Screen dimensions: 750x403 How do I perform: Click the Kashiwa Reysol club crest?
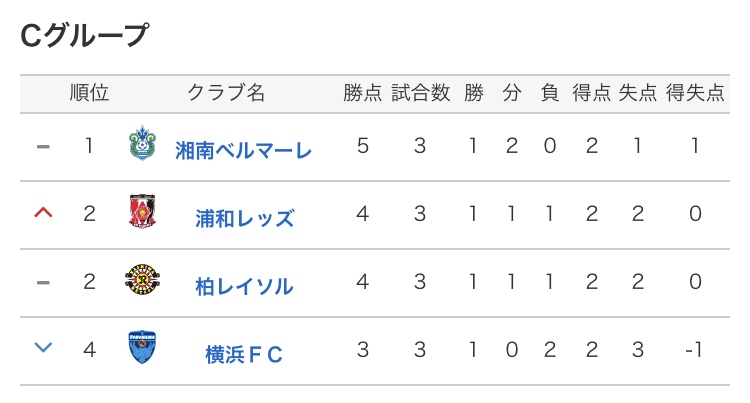coord(142,281)
